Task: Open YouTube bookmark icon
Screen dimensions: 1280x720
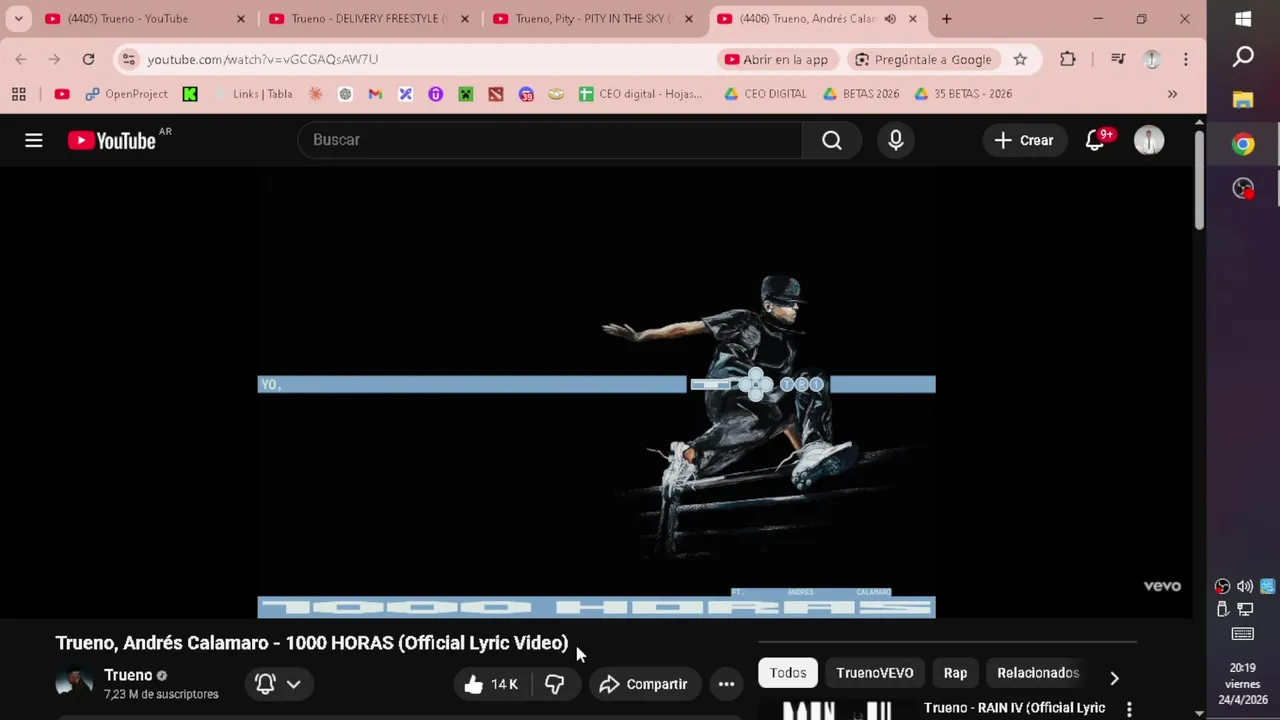Action: (62, 94)
